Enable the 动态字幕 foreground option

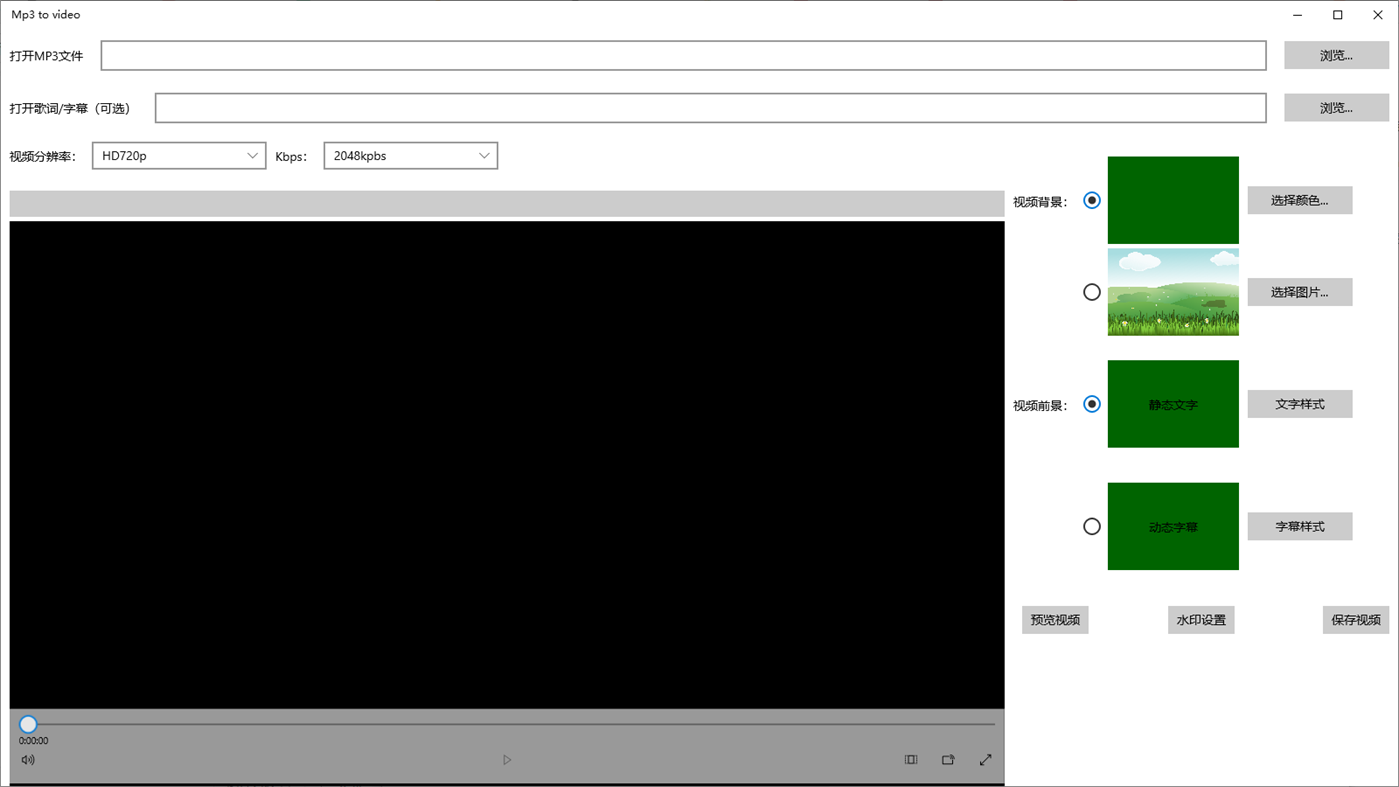pyautogui.click(x=1091, y=525)
